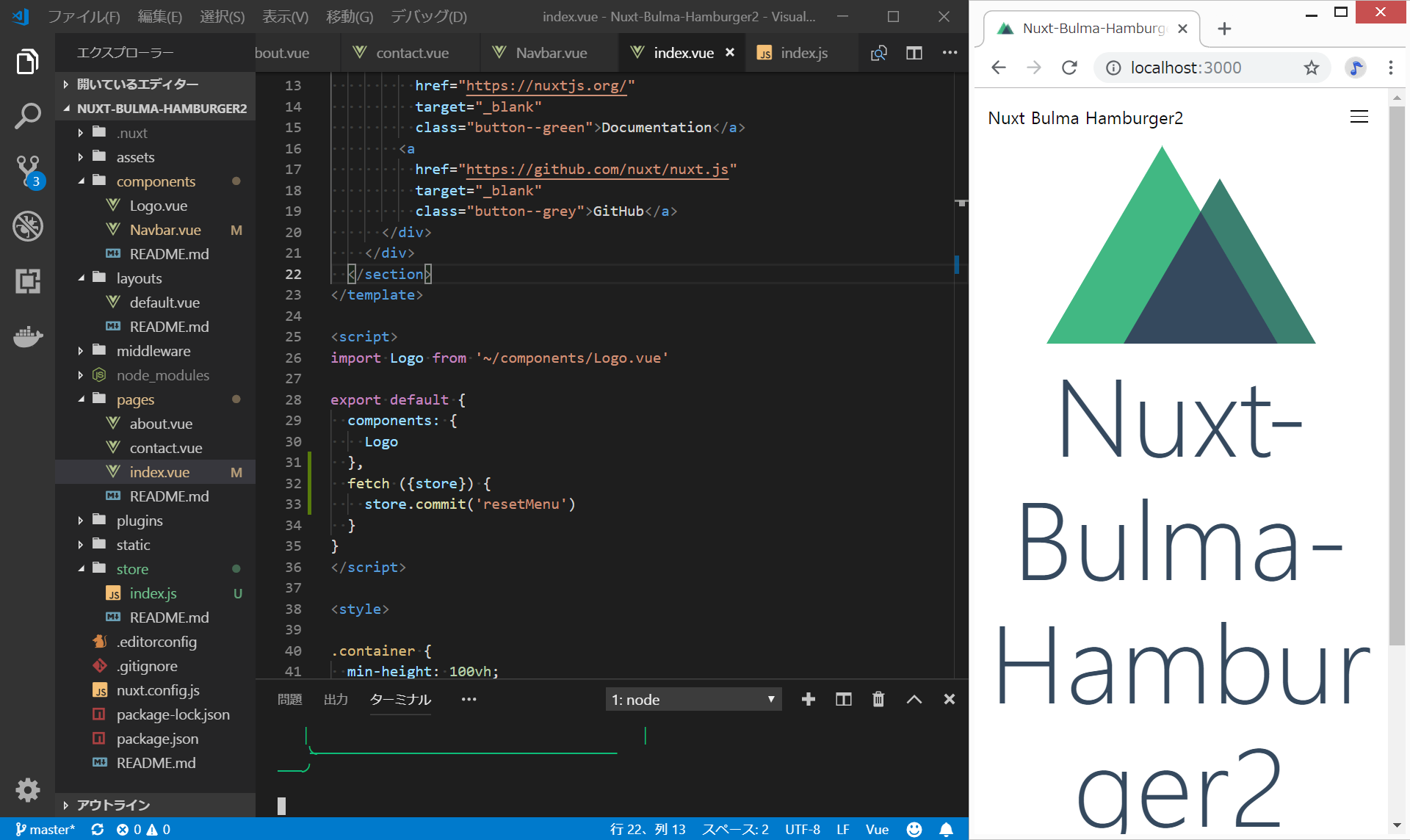Screen dimensions: 1410x840
Task: Click the master branch in status bar
Action: [44, 829]
